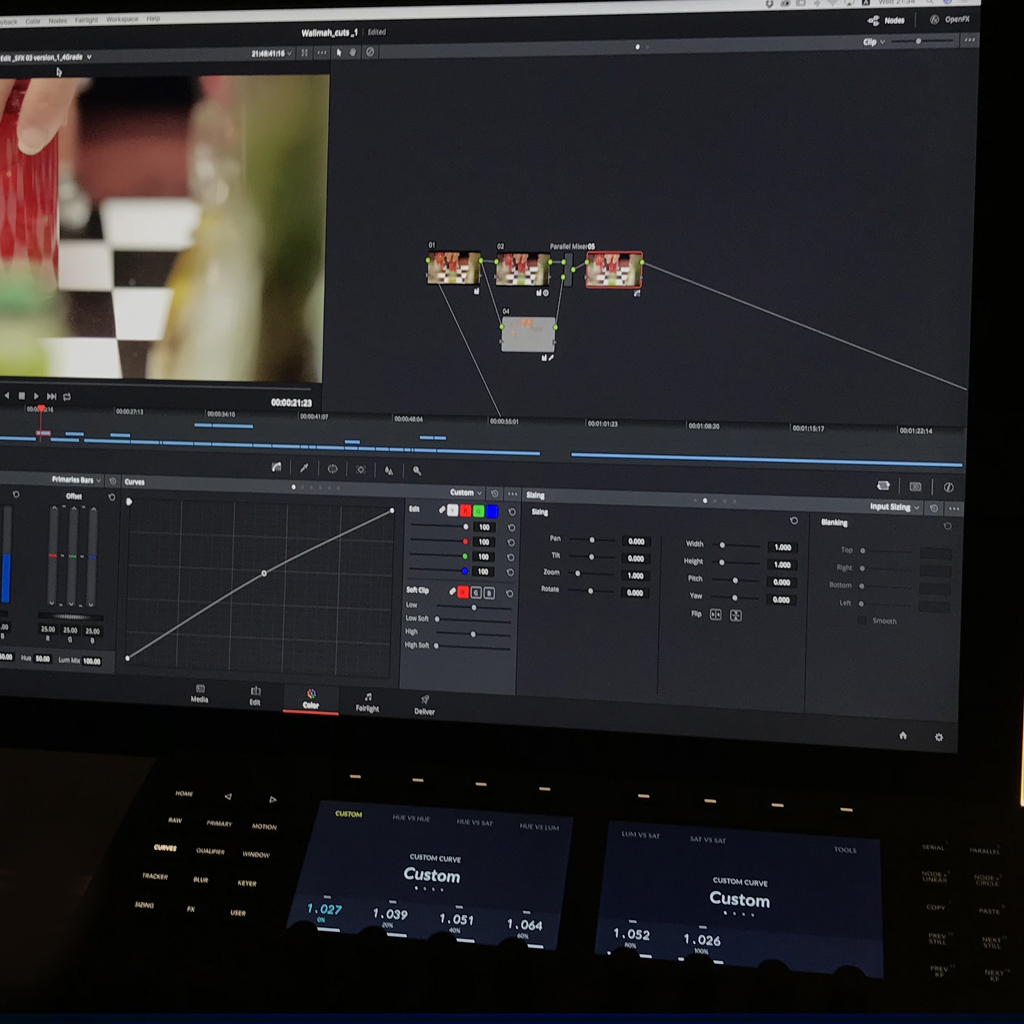Open the Help menu
1024x1024 pixels.
tap(153, 18)
